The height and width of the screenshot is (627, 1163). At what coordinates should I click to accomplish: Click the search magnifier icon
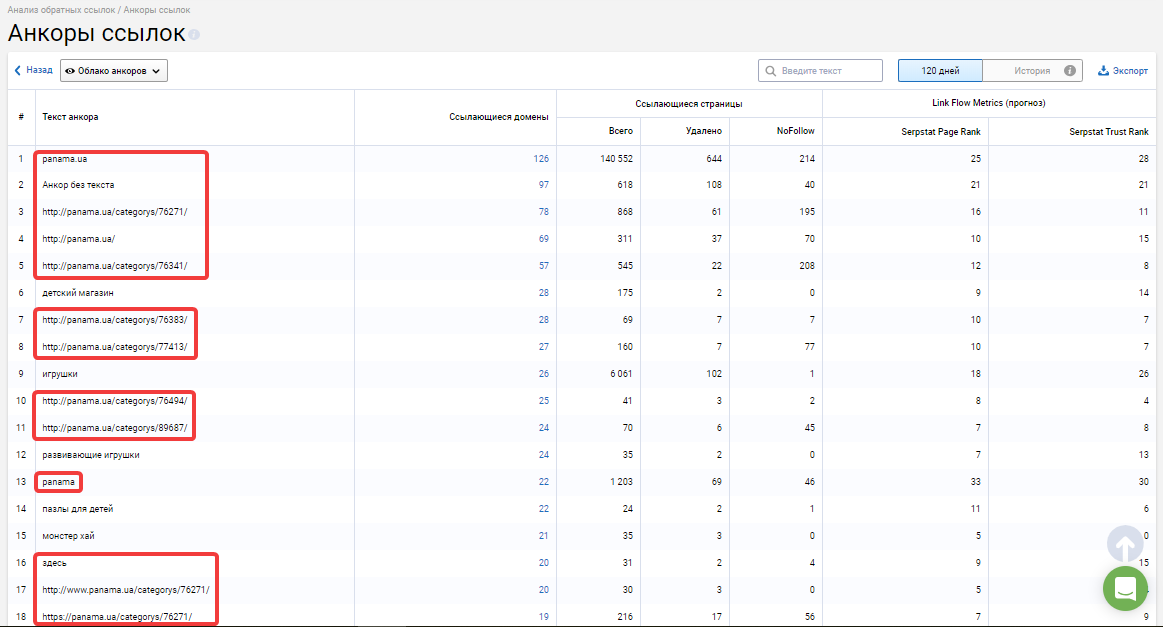(771, 70)
